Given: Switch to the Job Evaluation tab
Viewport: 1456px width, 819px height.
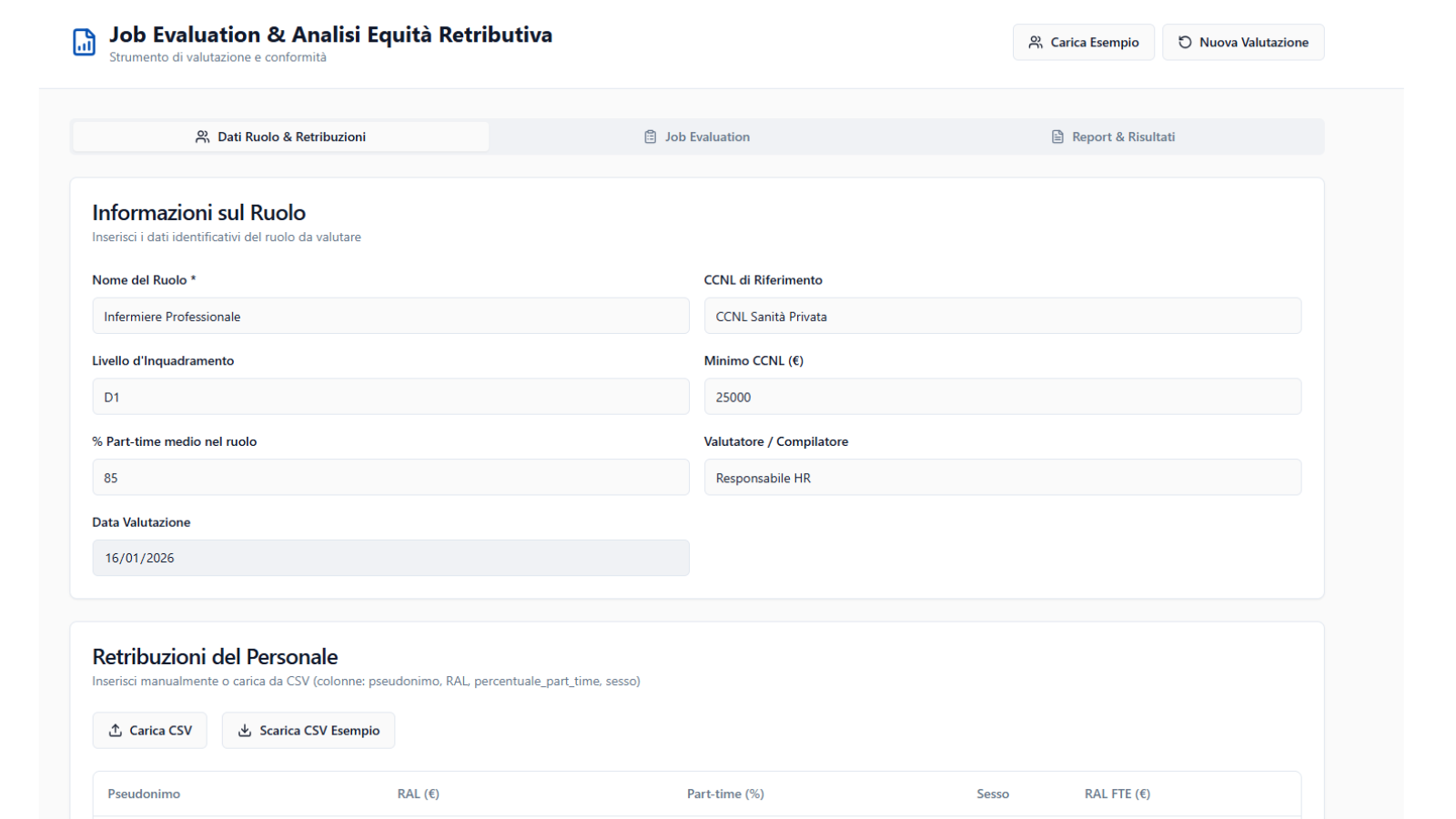Looking at the screenshot, I should click(x=697, y=137).
